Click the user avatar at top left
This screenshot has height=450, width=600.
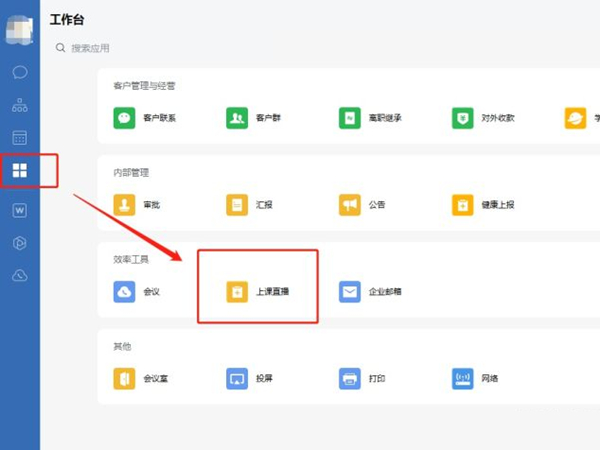19,29
